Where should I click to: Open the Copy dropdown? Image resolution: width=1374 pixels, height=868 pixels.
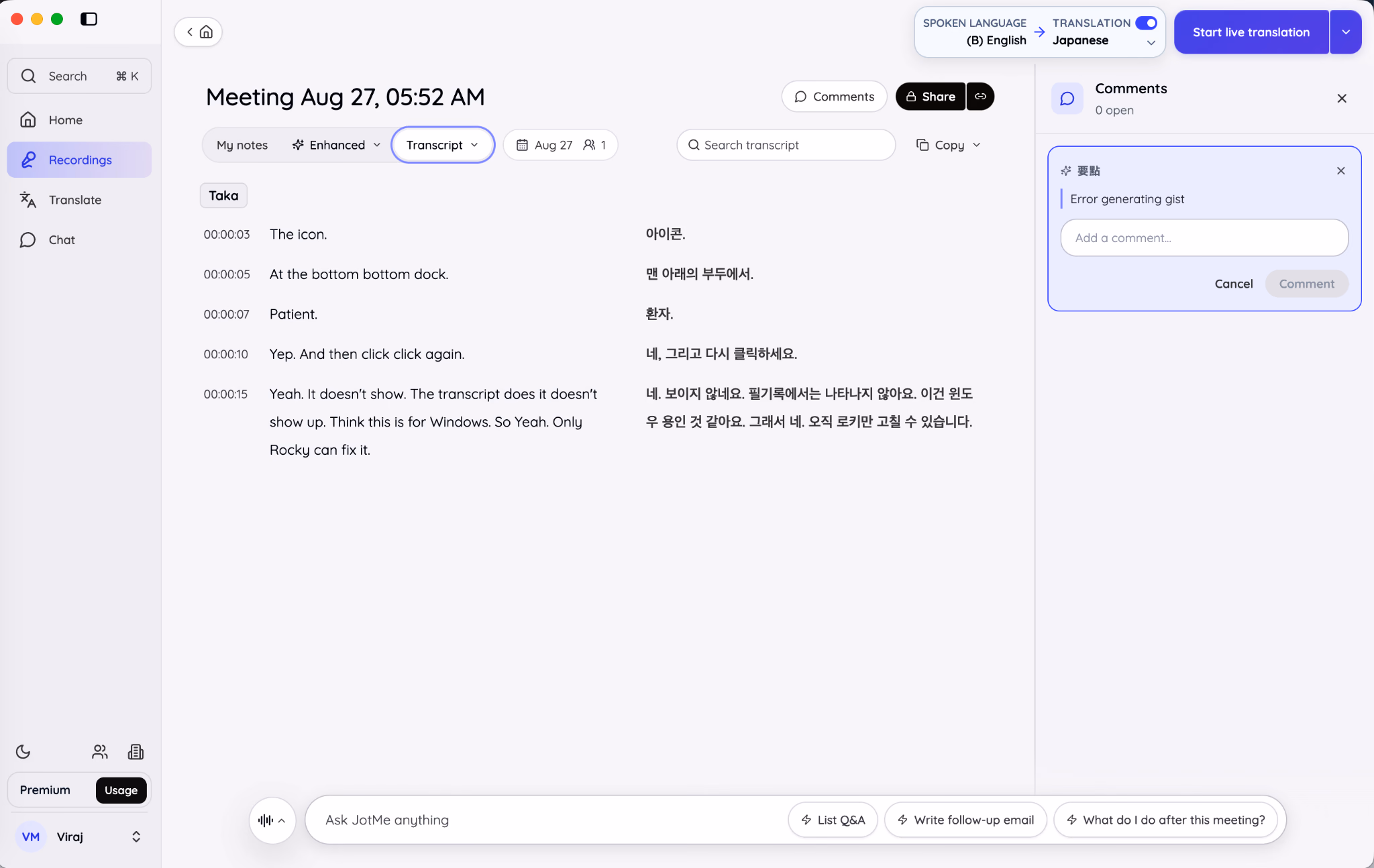tap(948, 145)
